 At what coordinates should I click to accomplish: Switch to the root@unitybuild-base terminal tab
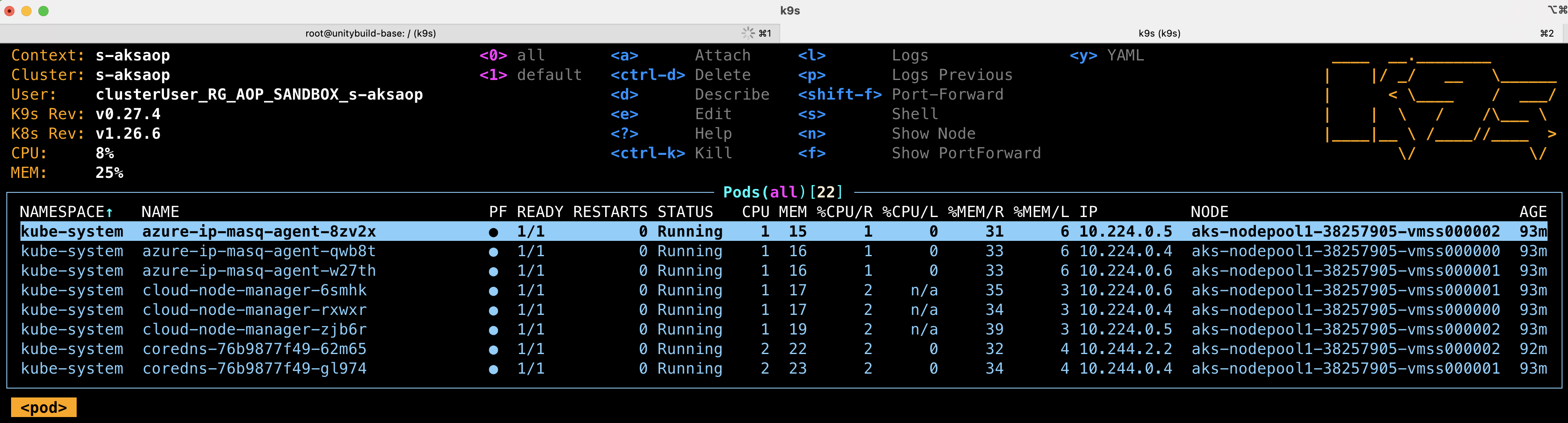390,34
